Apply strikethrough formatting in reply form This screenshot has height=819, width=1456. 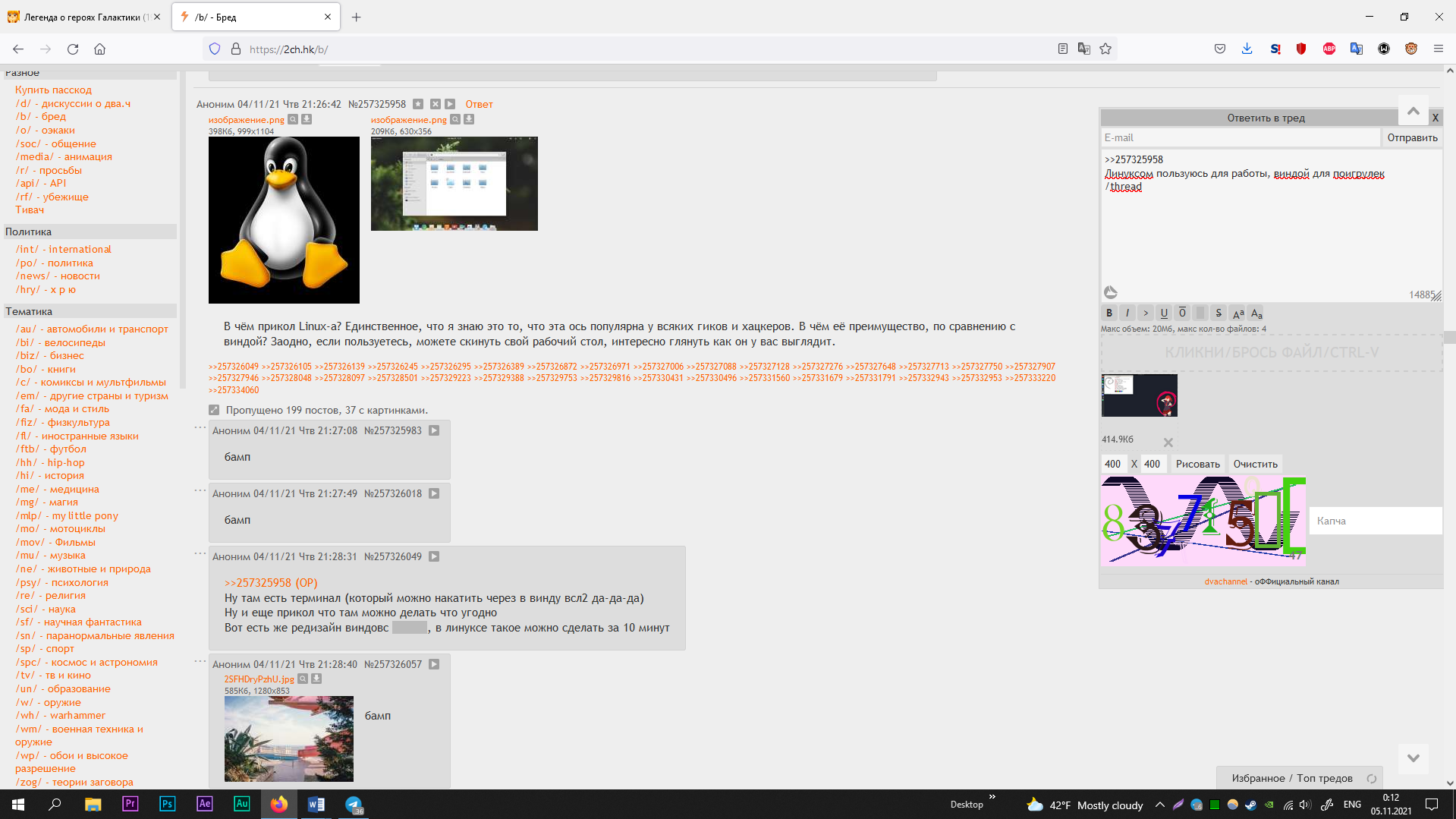pos(1219,313)
